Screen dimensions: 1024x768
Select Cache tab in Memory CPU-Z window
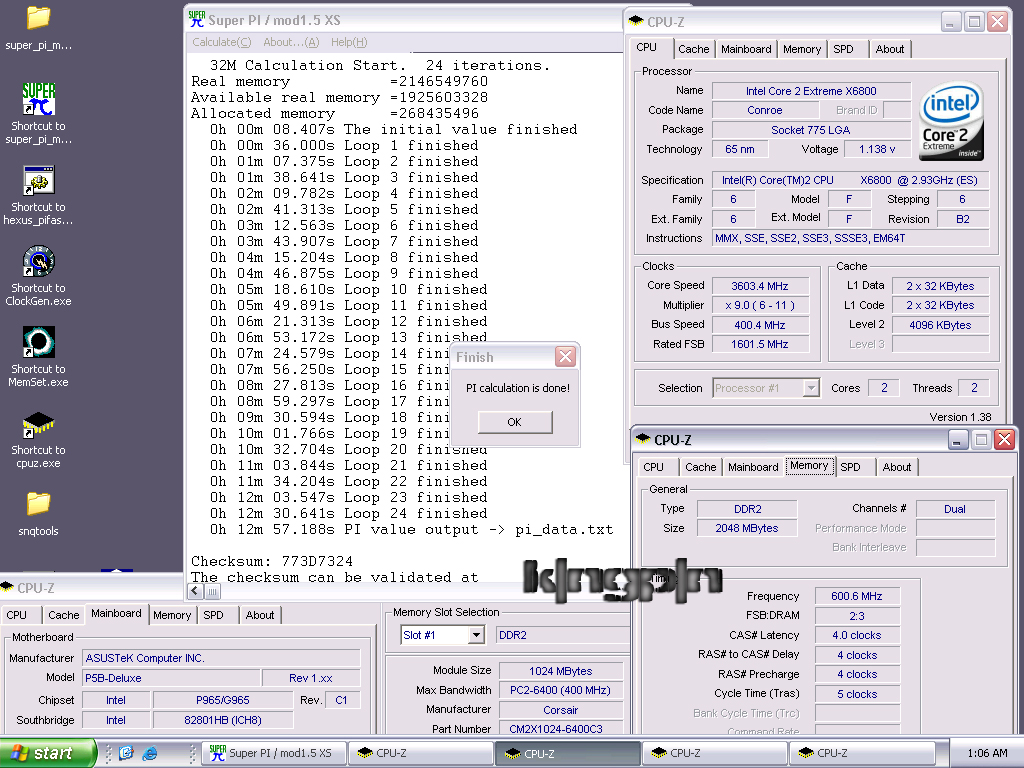point(701,467)
